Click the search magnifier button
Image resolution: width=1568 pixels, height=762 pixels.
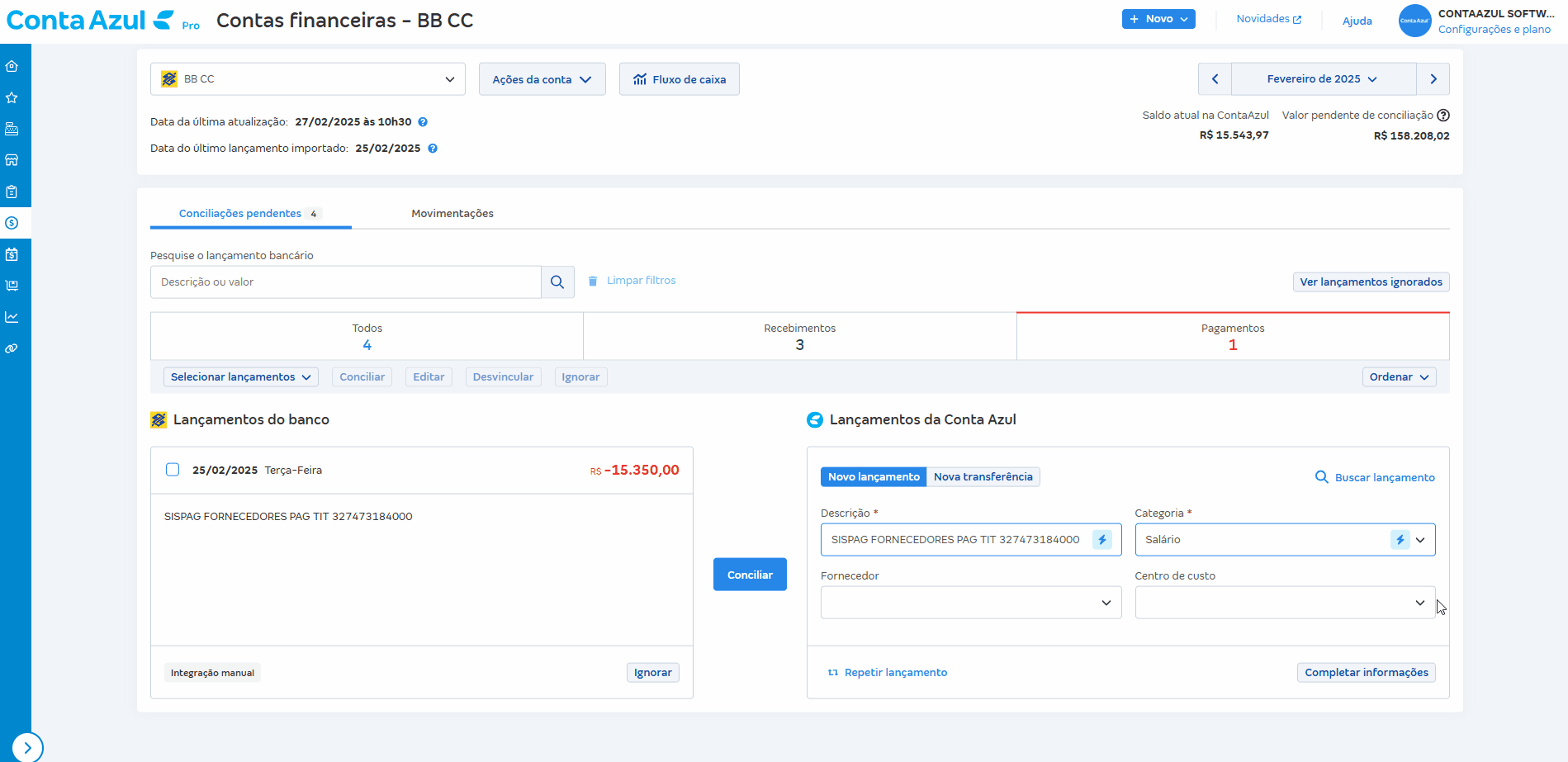coord(557,282)
